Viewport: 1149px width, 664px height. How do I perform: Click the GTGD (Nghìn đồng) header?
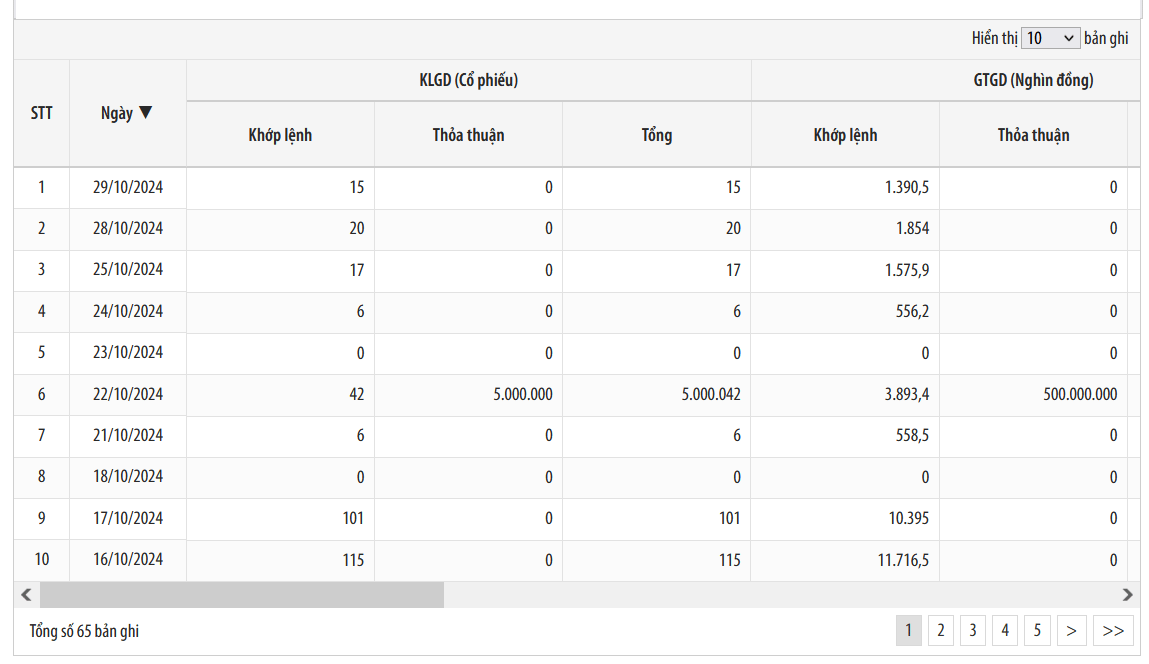[1033, 81]
